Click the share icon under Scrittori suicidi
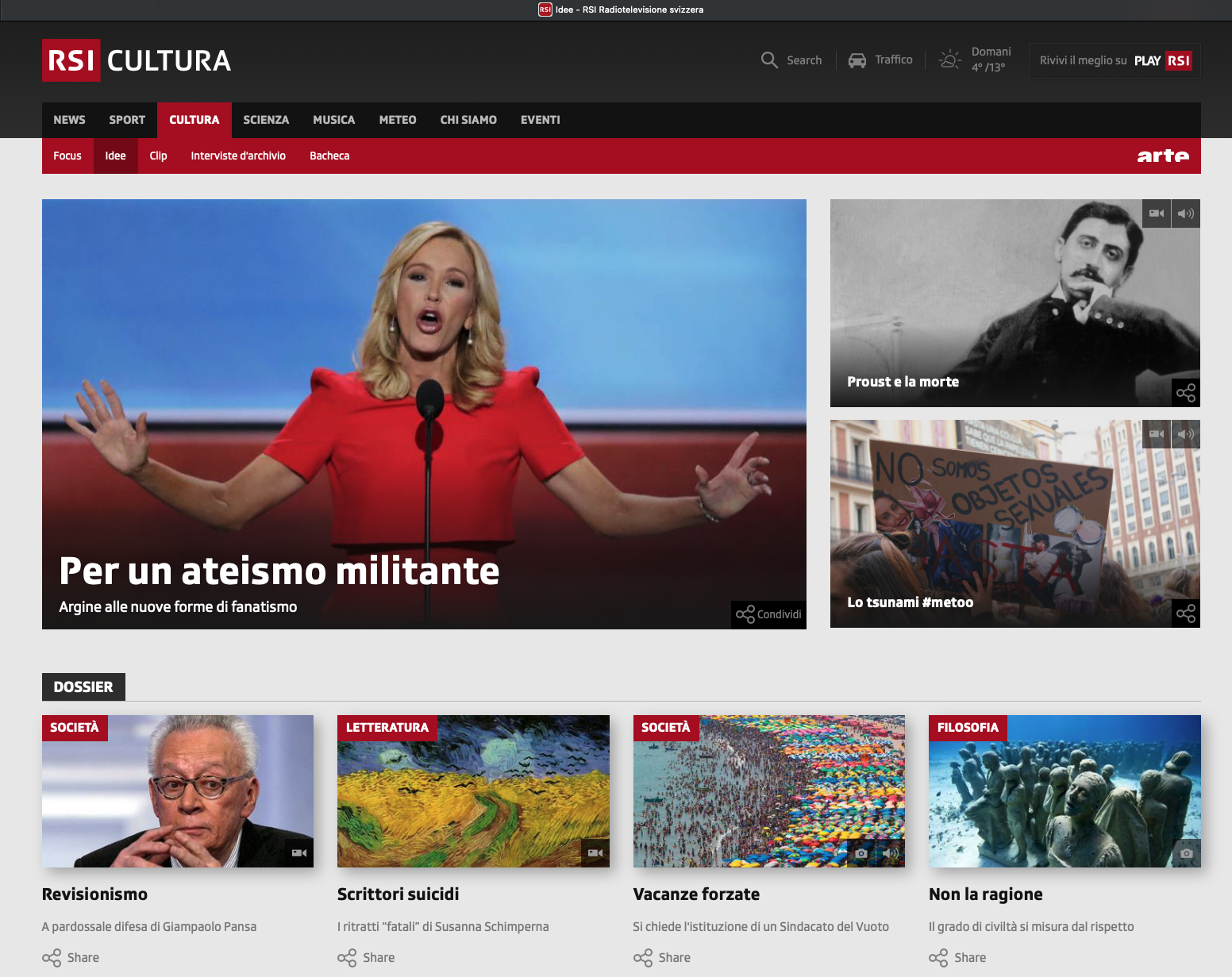1232x977 pixels. tap(348, 957)
